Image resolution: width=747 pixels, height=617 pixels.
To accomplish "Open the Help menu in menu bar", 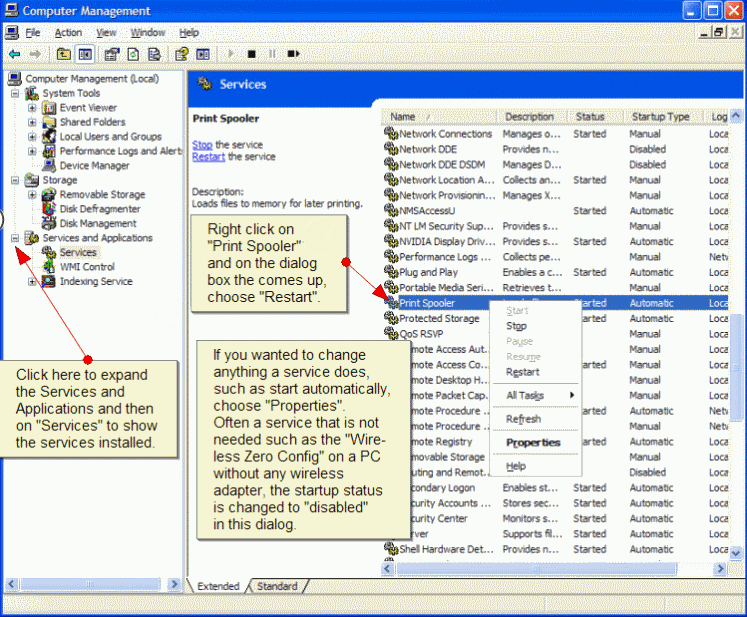I will coord(189,33).
